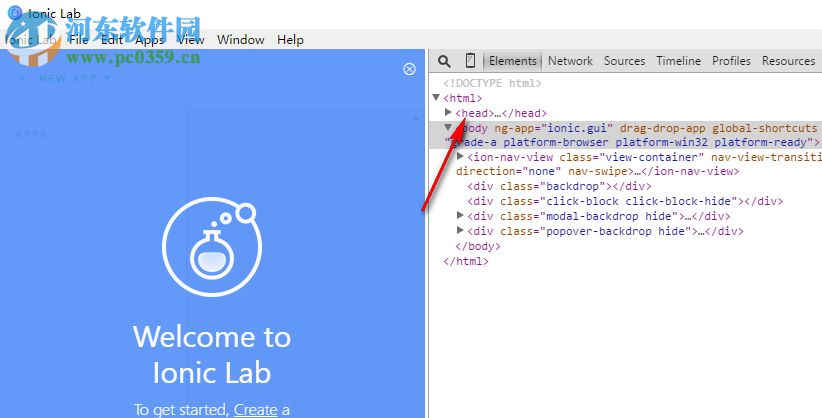Open the Profiles tab

click(x=731, y=61)
